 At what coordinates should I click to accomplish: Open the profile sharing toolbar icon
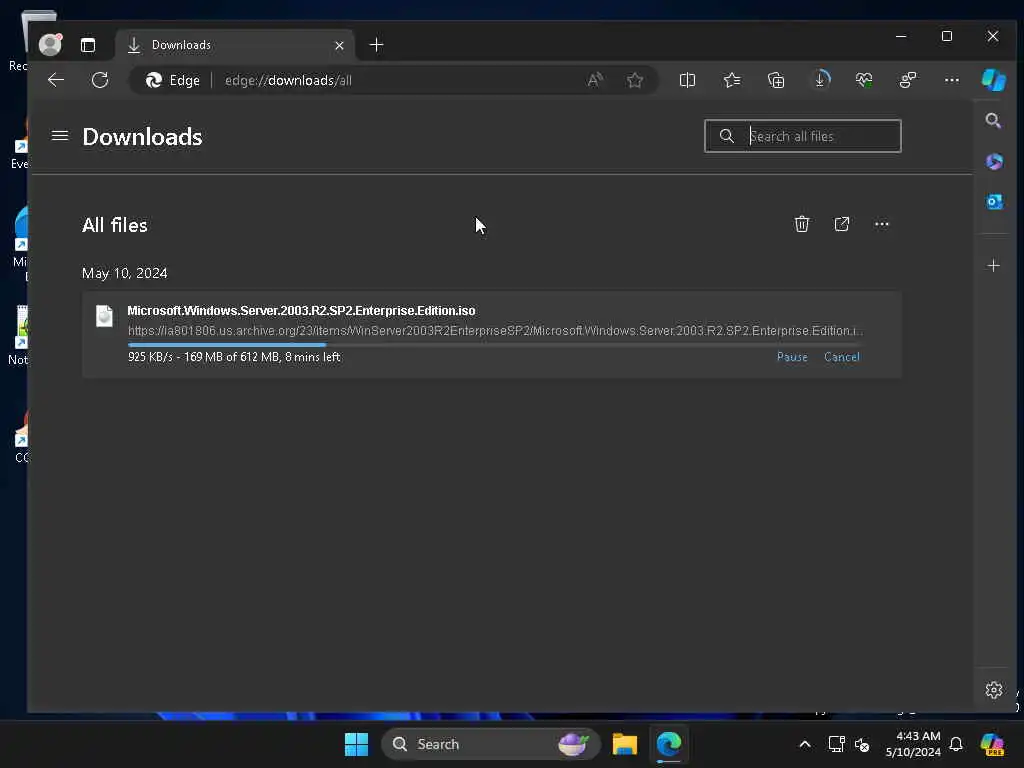click(908, 80)
